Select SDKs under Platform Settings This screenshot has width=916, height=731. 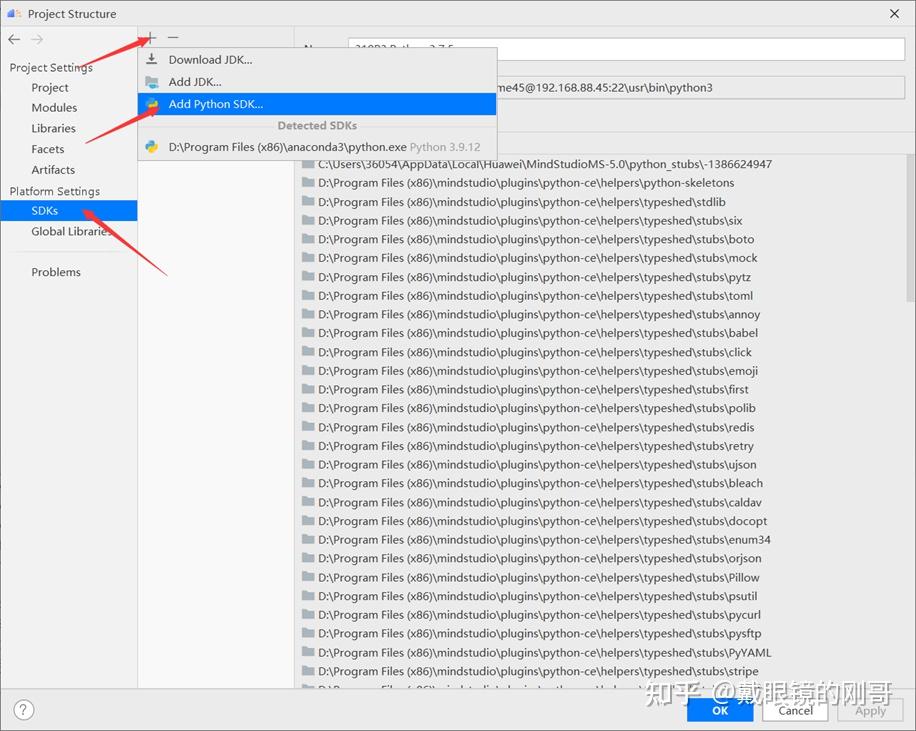44,210
